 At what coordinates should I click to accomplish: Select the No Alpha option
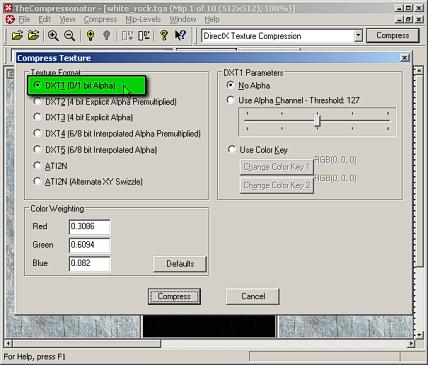point(248,86)
